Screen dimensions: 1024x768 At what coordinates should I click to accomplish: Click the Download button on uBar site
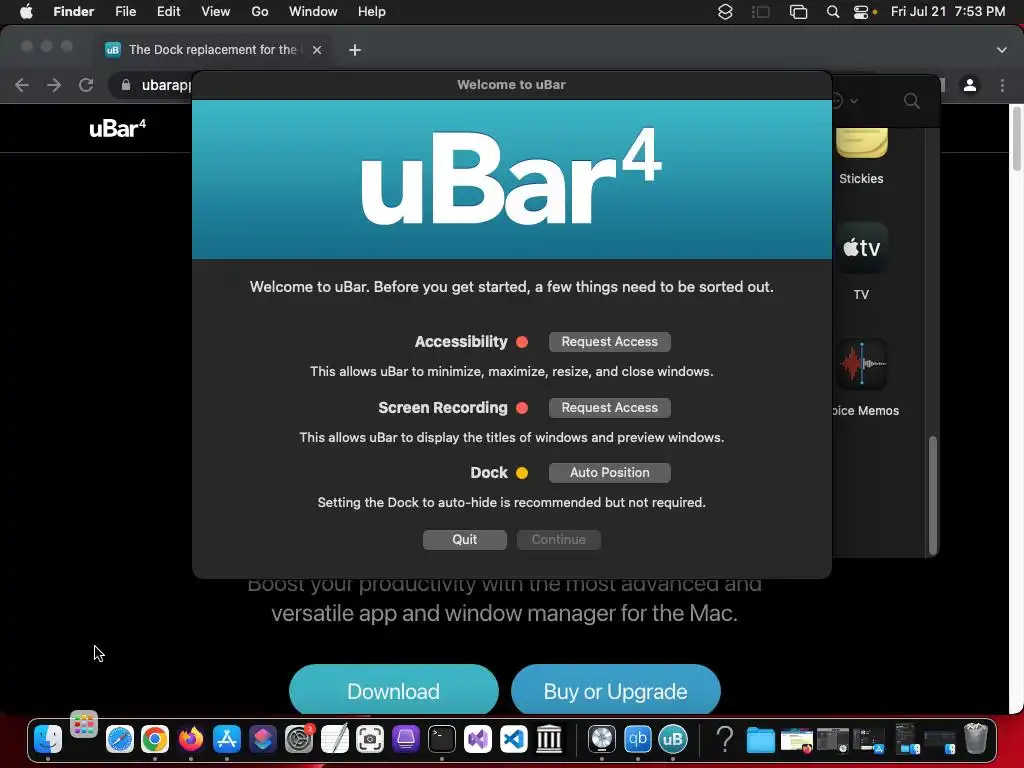394,691
